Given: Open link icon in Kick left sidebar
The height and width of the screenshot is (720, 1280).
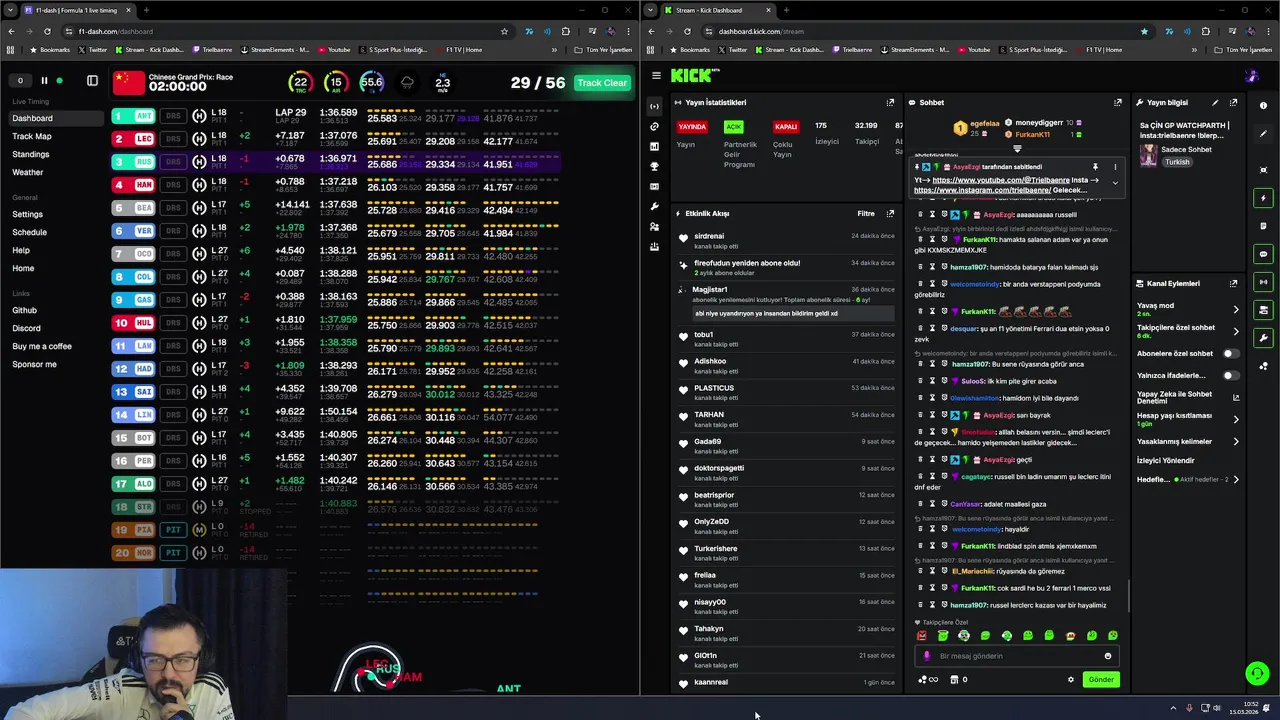Looking at the screenshot, I should pyautogui.click(x=655, y=126).
